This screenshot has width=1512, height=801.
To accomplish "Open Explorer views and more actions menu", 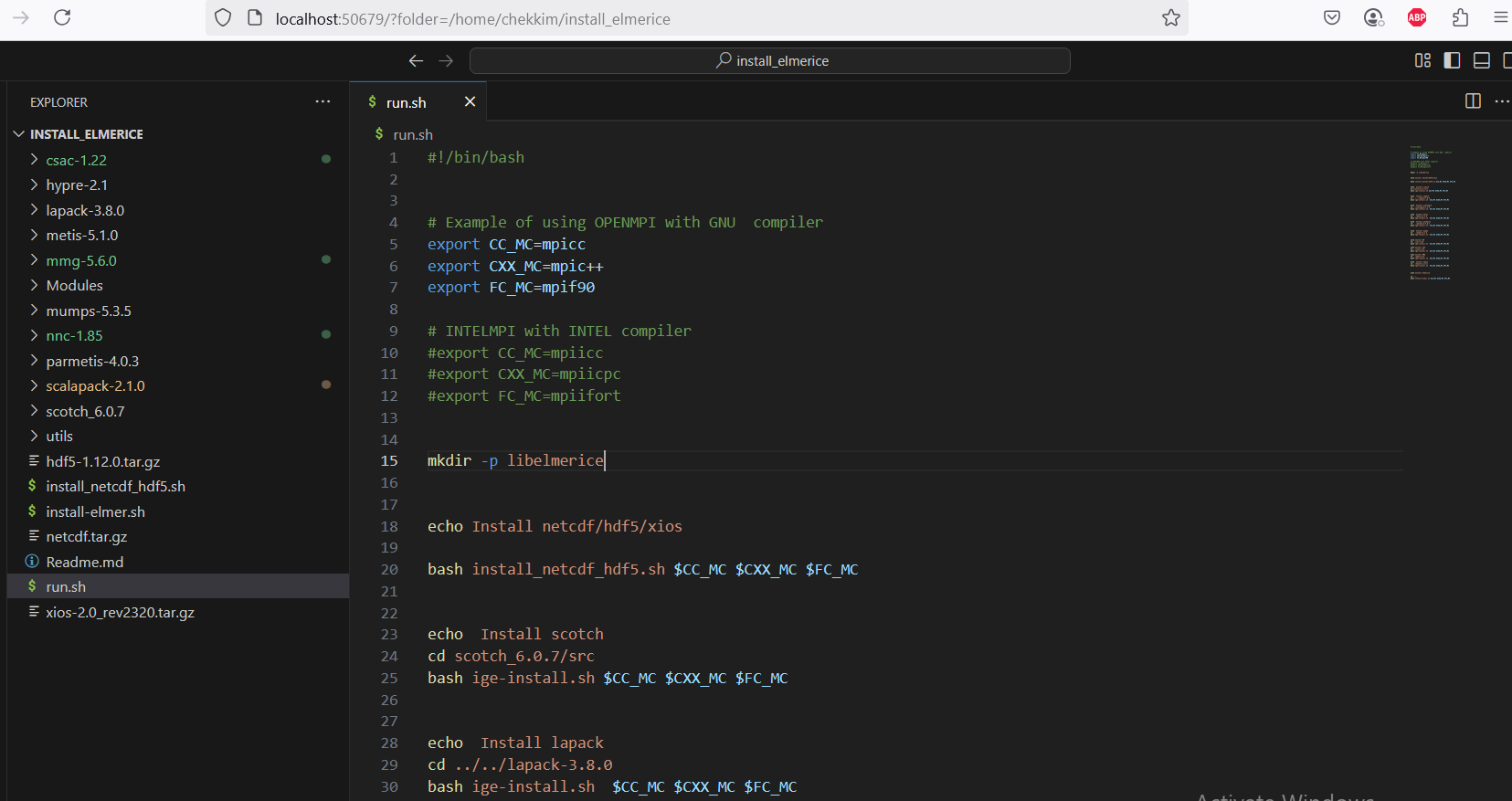I will point(322,101).
